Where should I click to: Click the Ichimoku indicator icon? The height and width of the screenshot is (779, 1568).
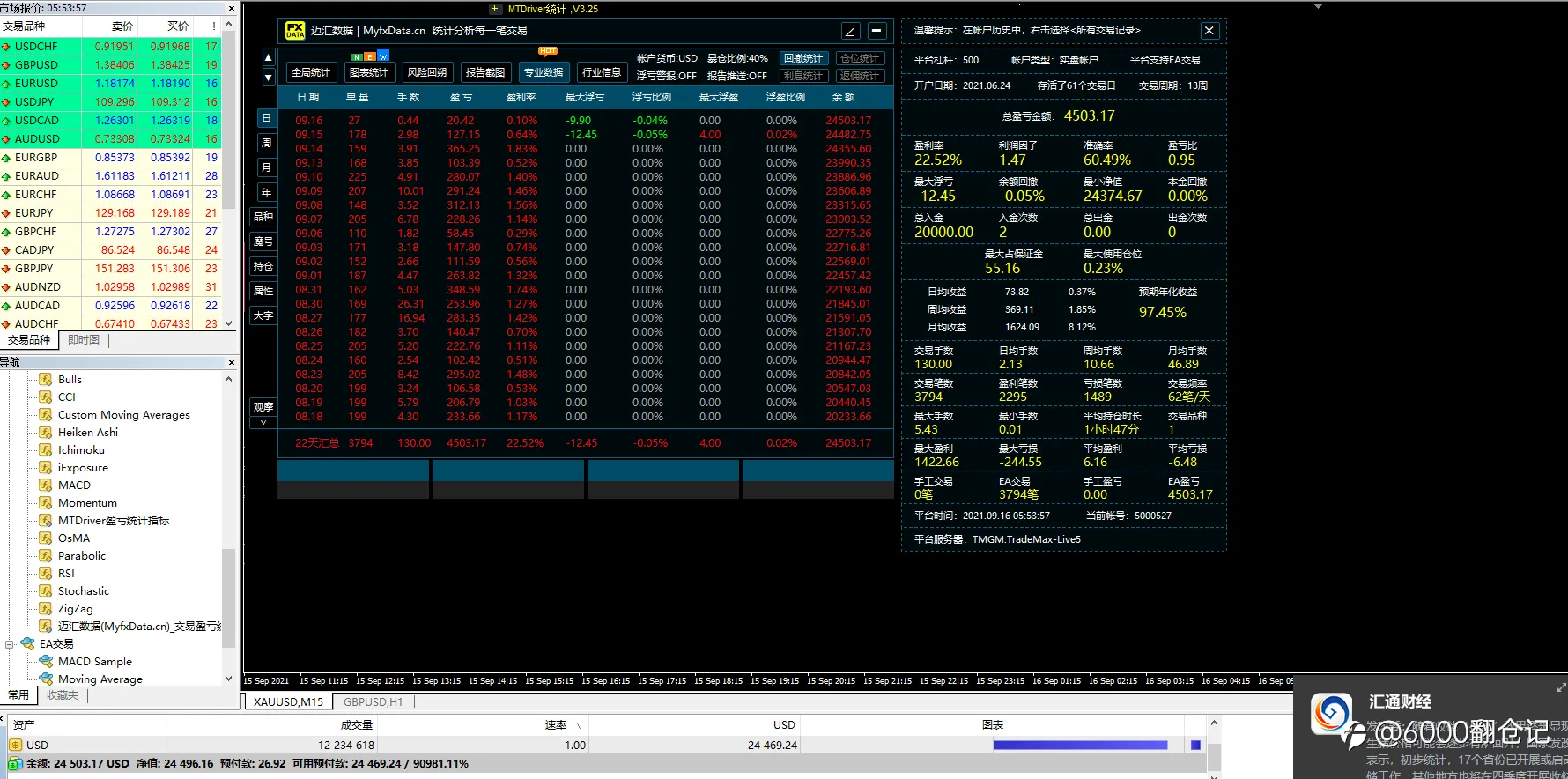pos(46,450)
